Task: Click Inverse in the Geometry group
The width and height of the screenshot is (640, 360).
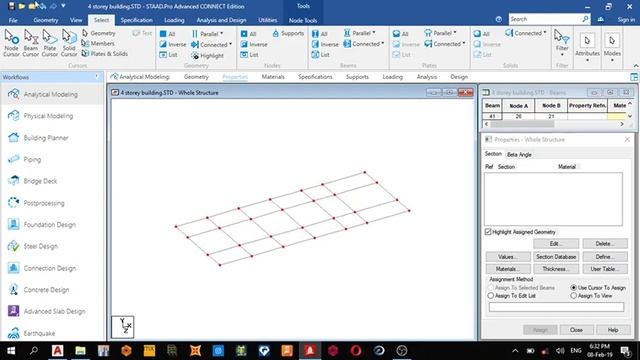Action: (173, 44)
